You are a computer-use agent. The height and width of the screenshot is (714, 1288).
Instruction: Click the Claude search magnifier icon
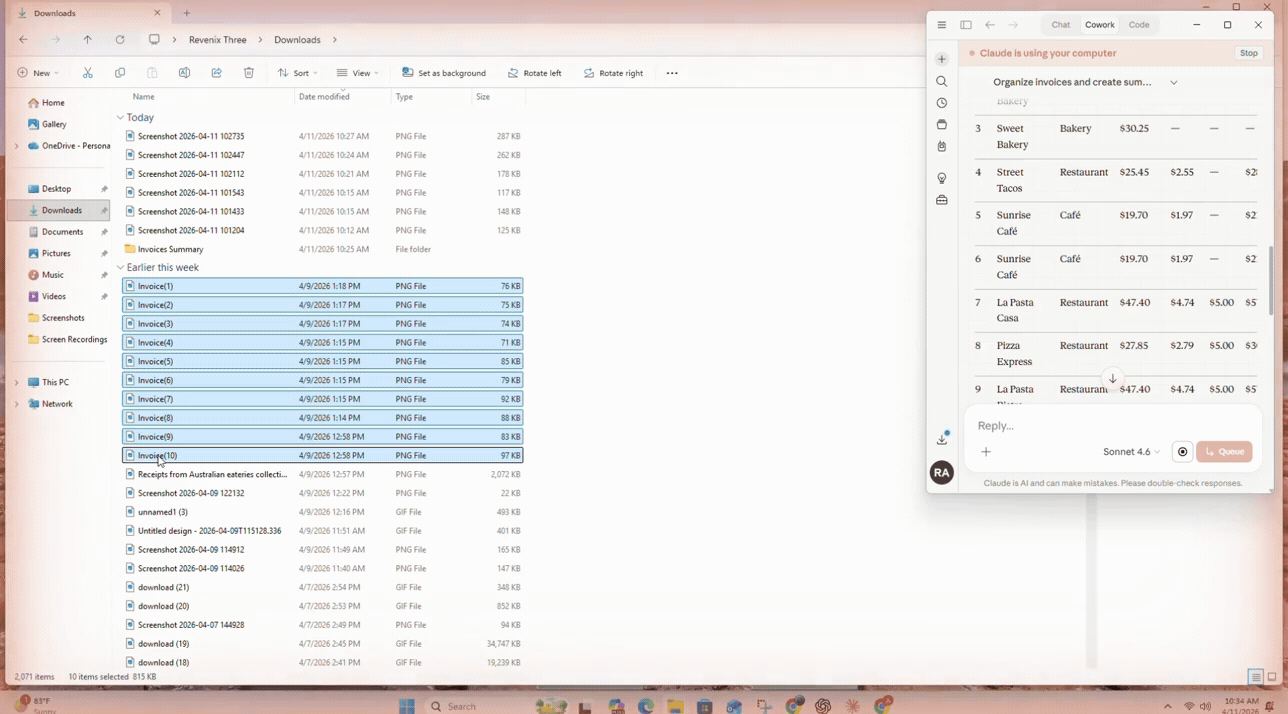[x=942, y=81]
